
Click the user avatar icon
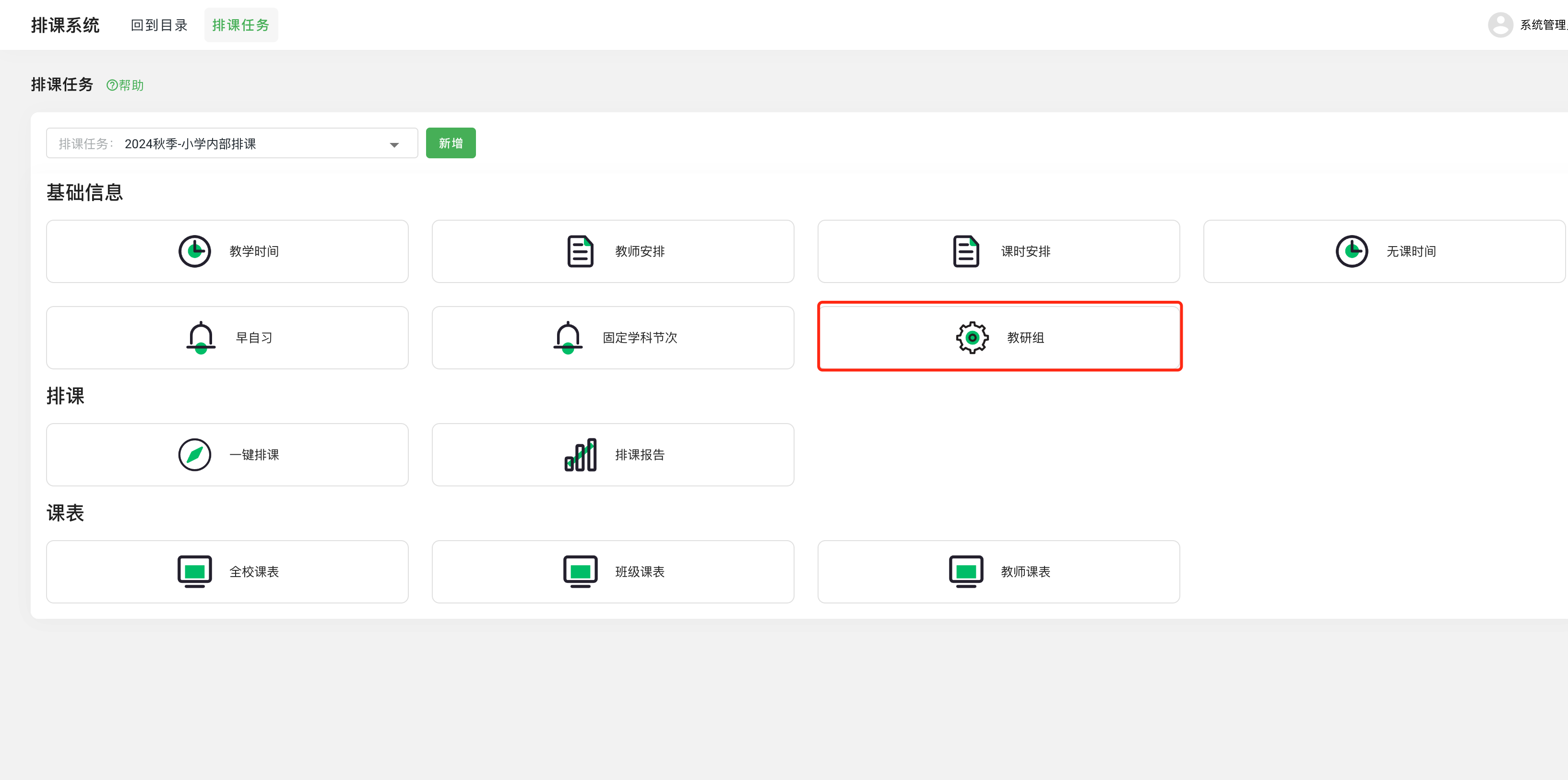(x=1500, y=25)
